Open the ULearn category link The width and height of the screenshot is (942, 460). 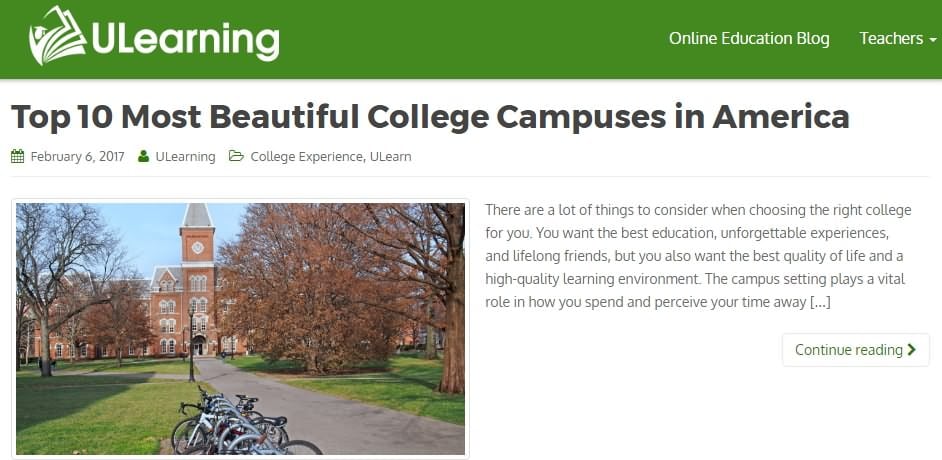(x=391, y=156)
